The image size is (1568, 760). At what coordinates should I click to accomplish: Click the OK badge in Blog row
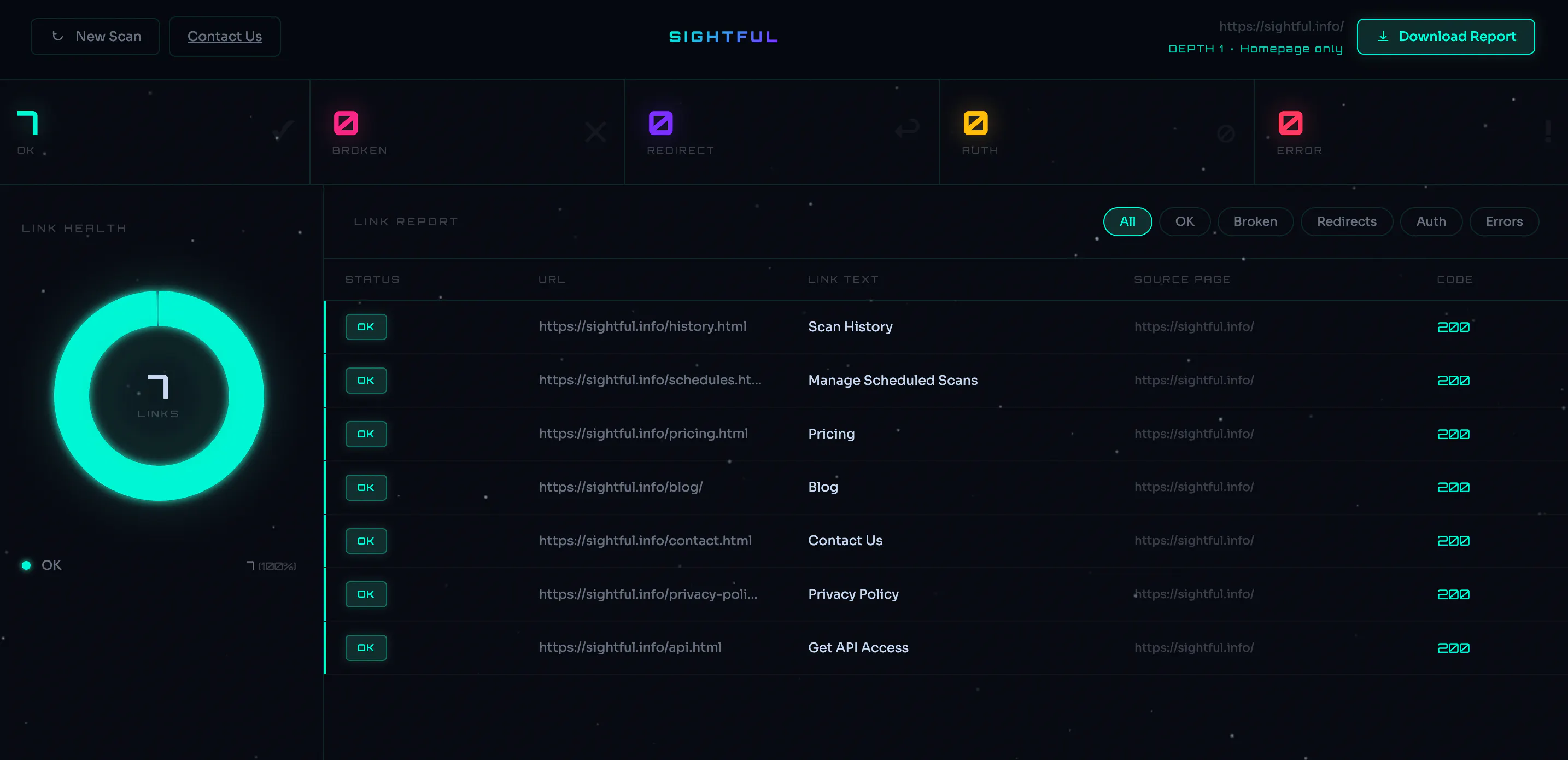(366, 488)
